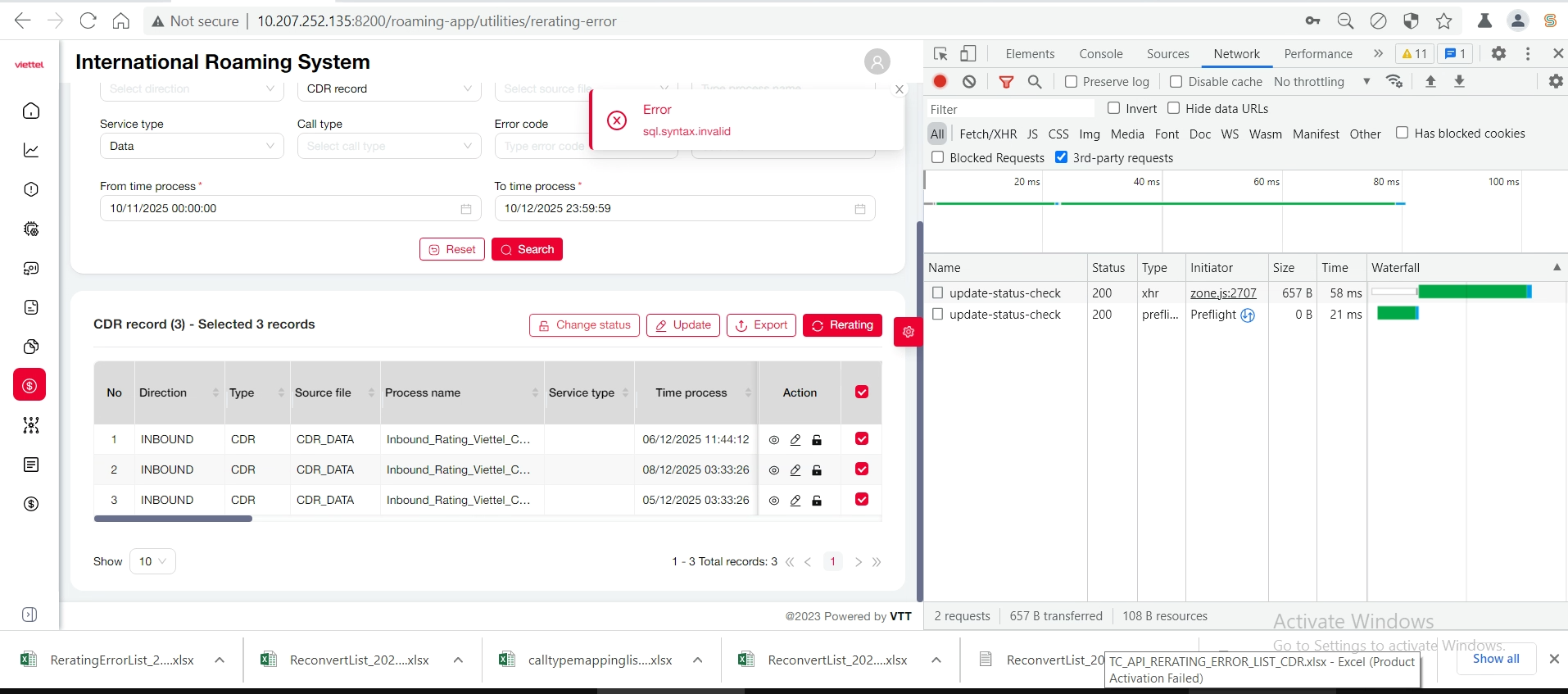Screen dimensions: 1568x694
Task: Open the home icon in left sidebar
Action: 31,111
